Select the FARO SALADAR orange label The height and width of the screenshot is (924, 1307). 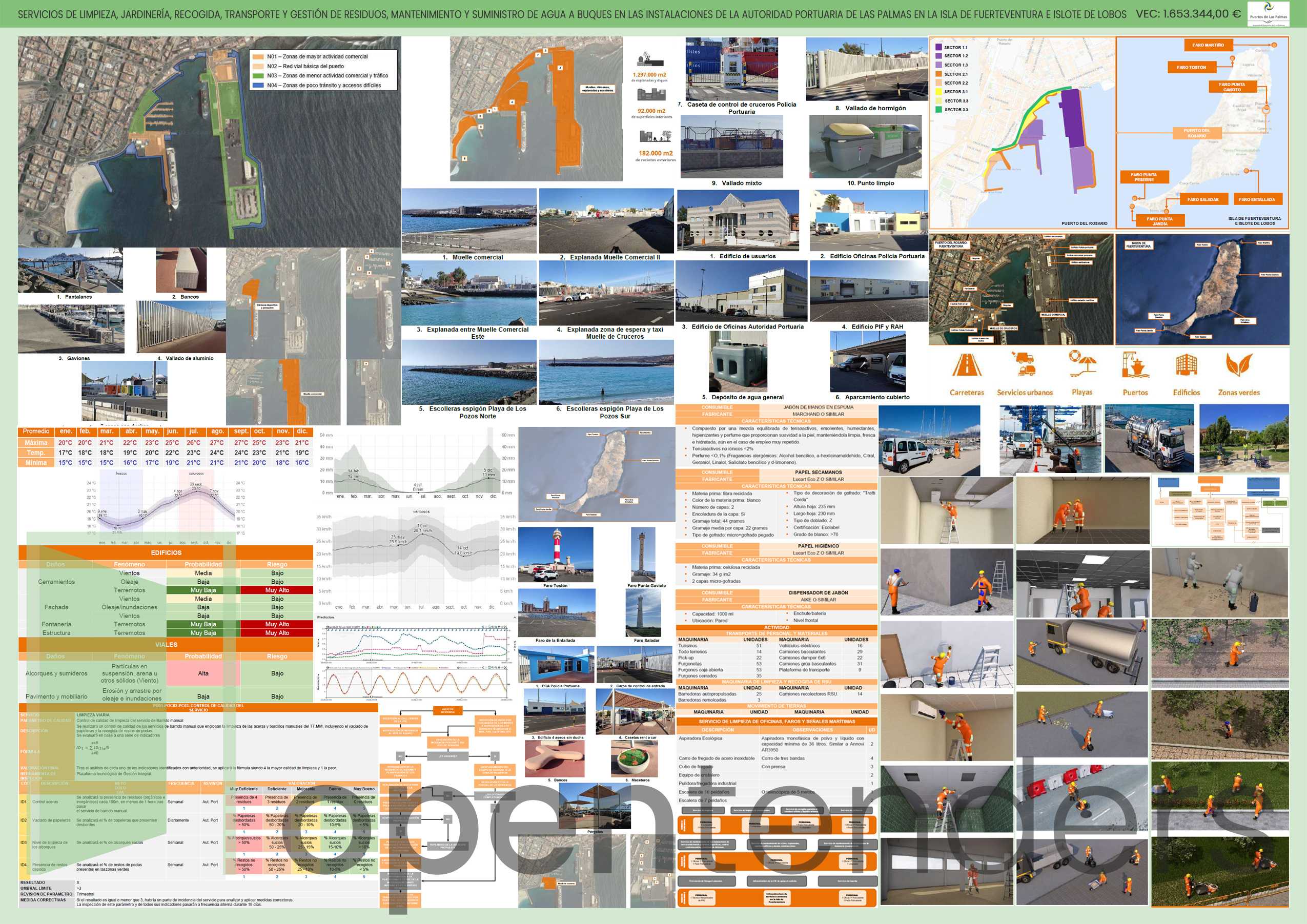tap(1203, 199)
